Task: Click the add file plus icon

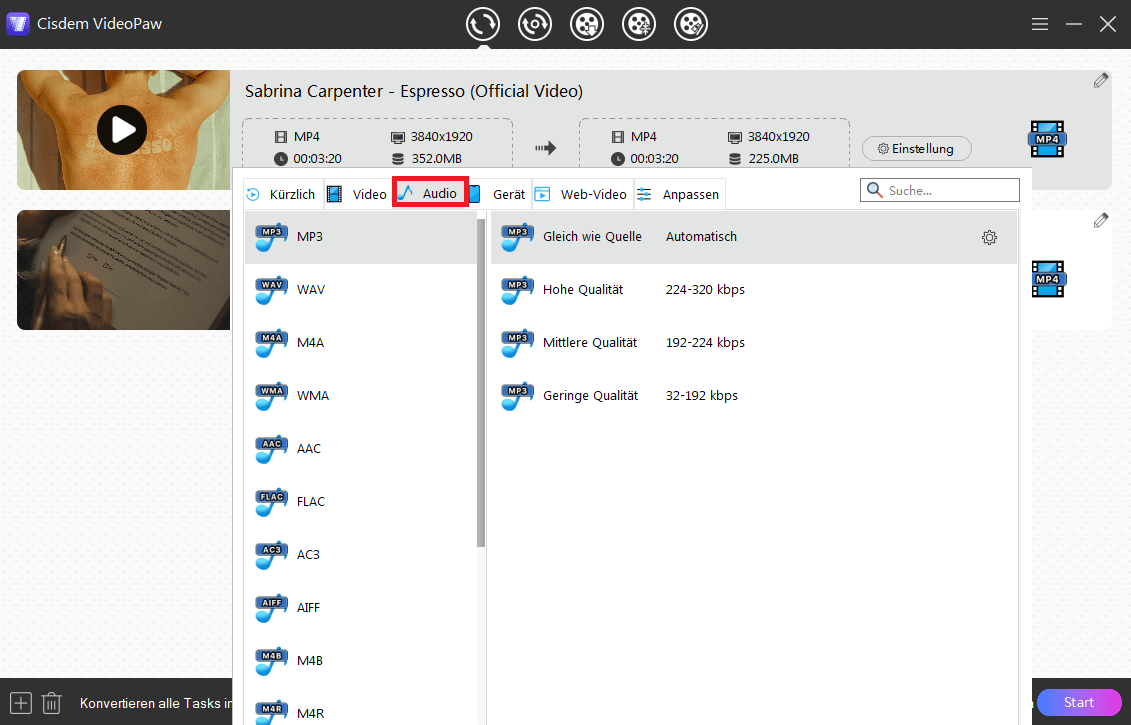Action: [21, 703]
